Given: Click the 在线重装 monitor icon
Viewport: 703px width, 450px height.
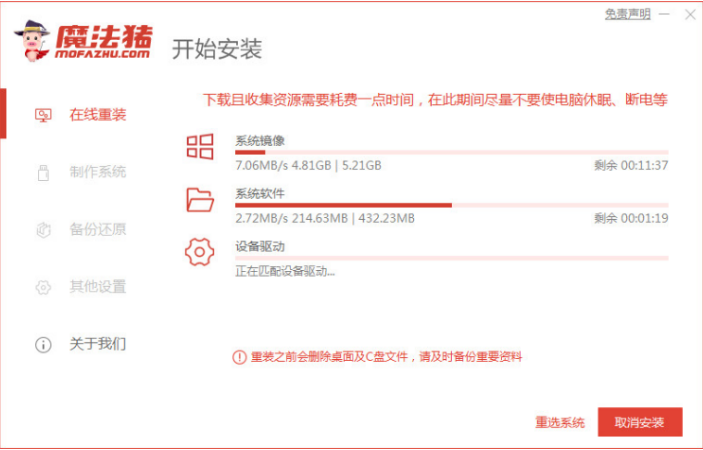Looking at the screenshot, I should (43, 115).
